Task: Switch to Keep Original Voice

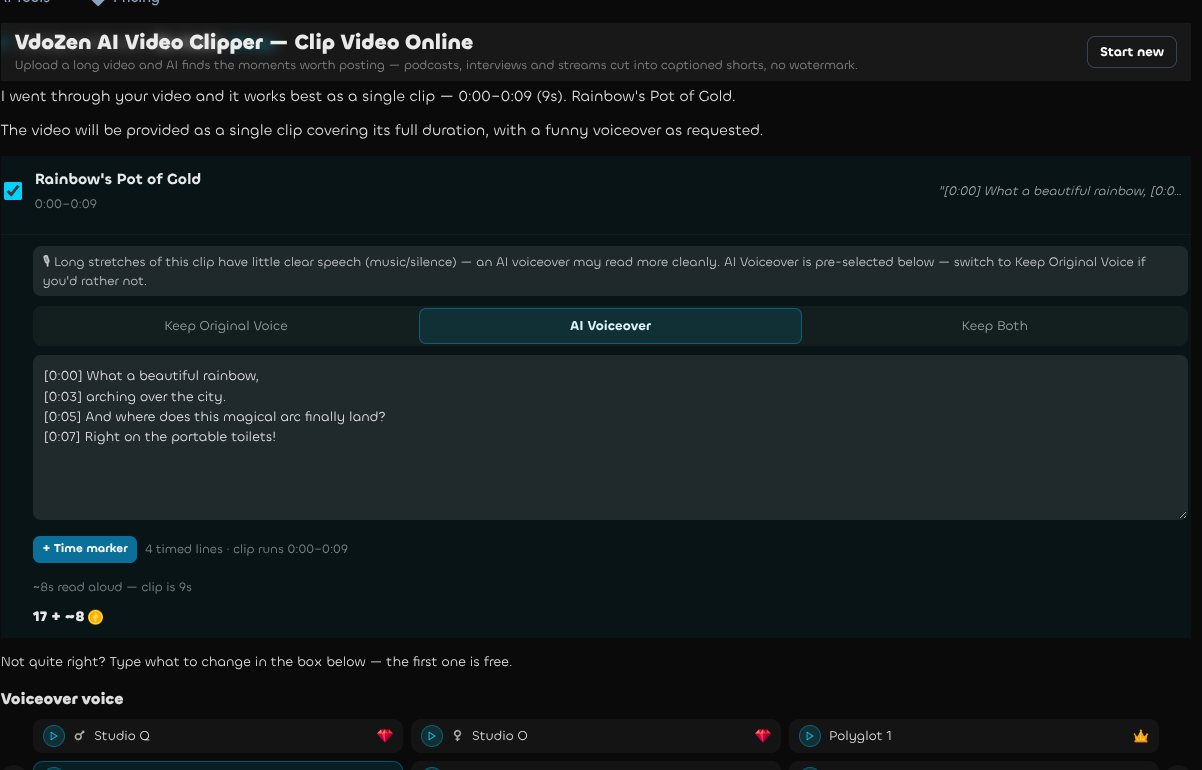Action: [x=226, y=326]
